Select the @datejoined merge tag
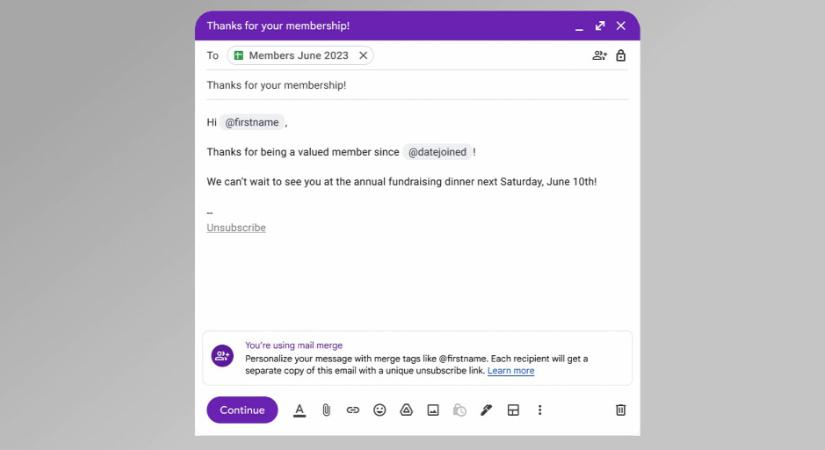The width and height of the screenshot is (825, 450). coord(437,152)
